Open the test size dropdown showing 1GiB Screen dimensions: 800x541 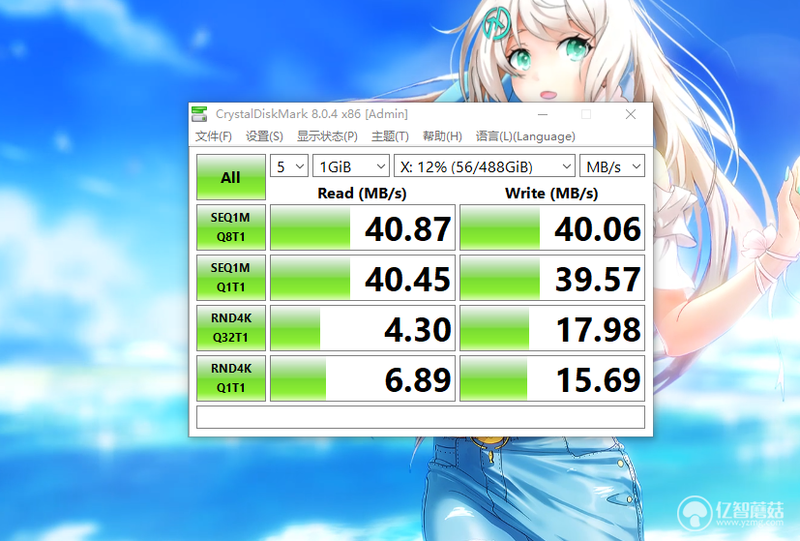pos(351,166)
